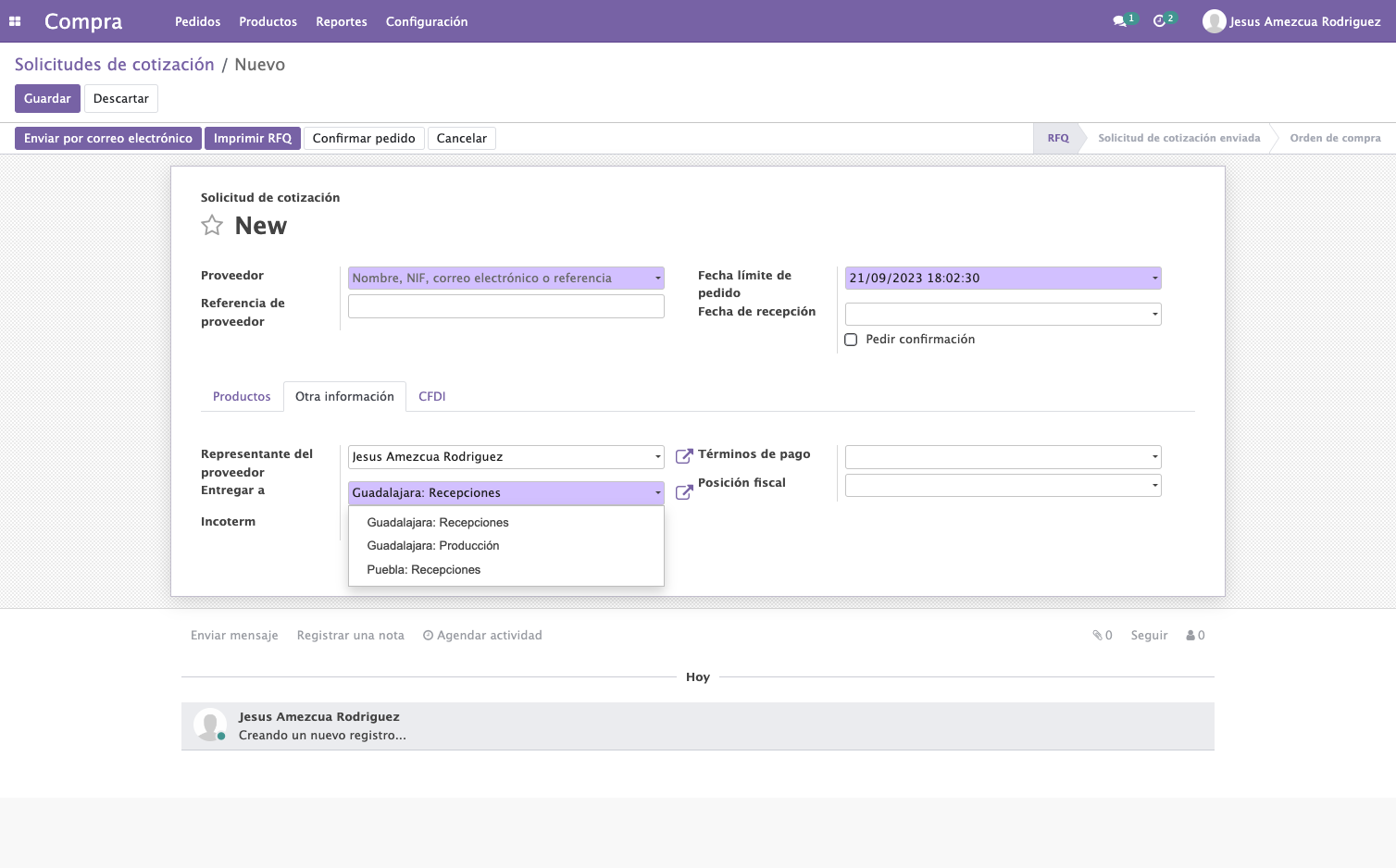
Task: Click the Seguir follow button
Action: pos(1149,635)
